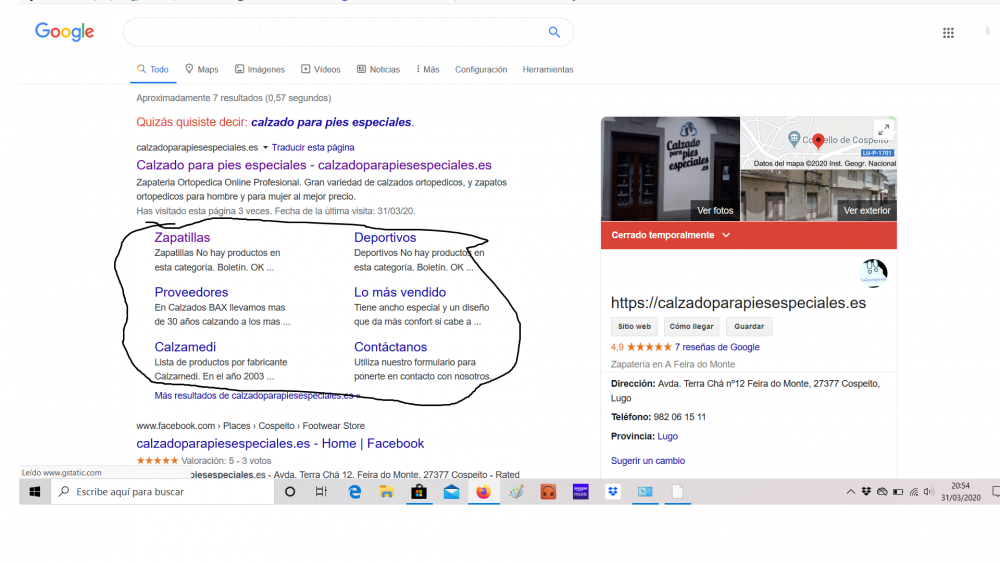The image size is (1000, 563).
Task: Switch to the Vídeos tab
Action: pyautogui.click(x=321, y=69)
